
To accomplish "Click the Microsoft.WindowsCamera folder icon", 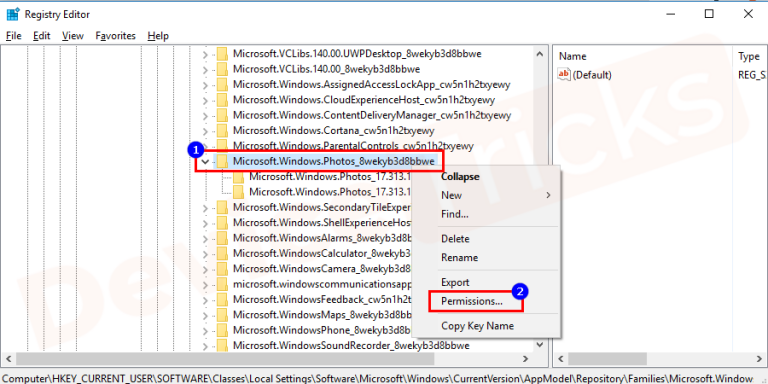I will [x=222, y=268].
